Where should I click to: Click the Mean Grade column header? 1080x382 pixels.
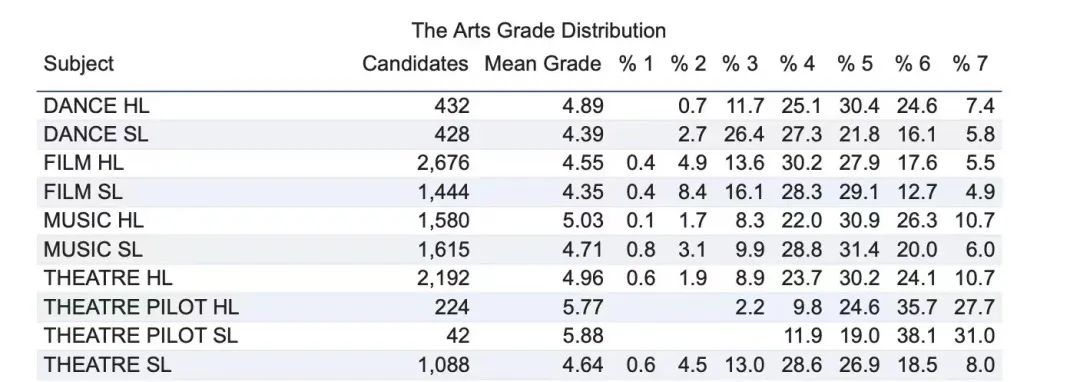click(543, 64)
